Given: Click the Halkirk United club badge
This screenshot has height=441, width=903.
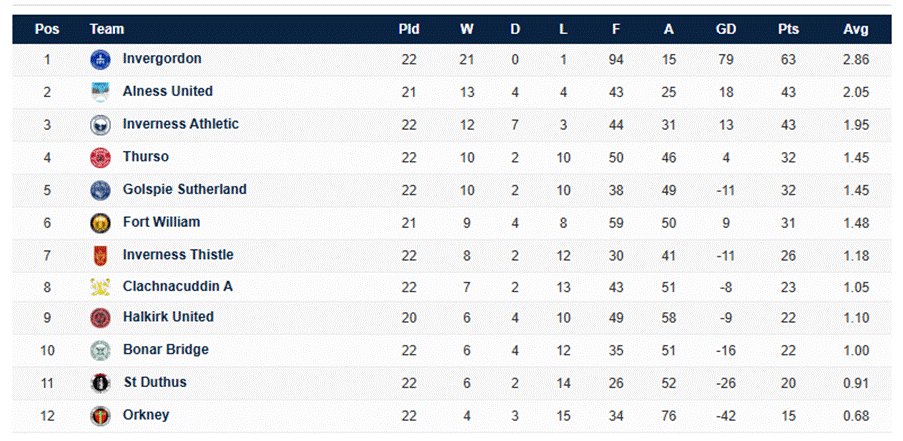Looking at the screenshot, I should tap(100, 318).
